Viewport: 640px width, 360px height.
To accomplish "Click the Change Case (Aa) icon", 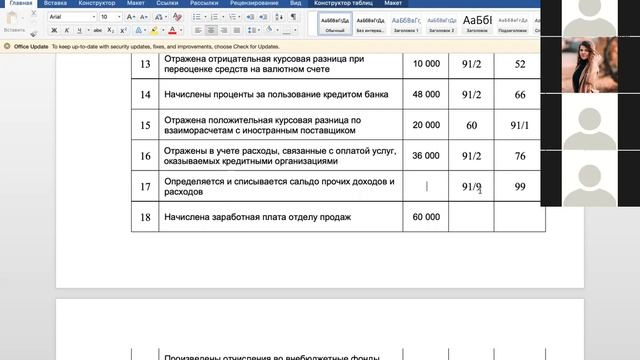I will click(158, 17).
